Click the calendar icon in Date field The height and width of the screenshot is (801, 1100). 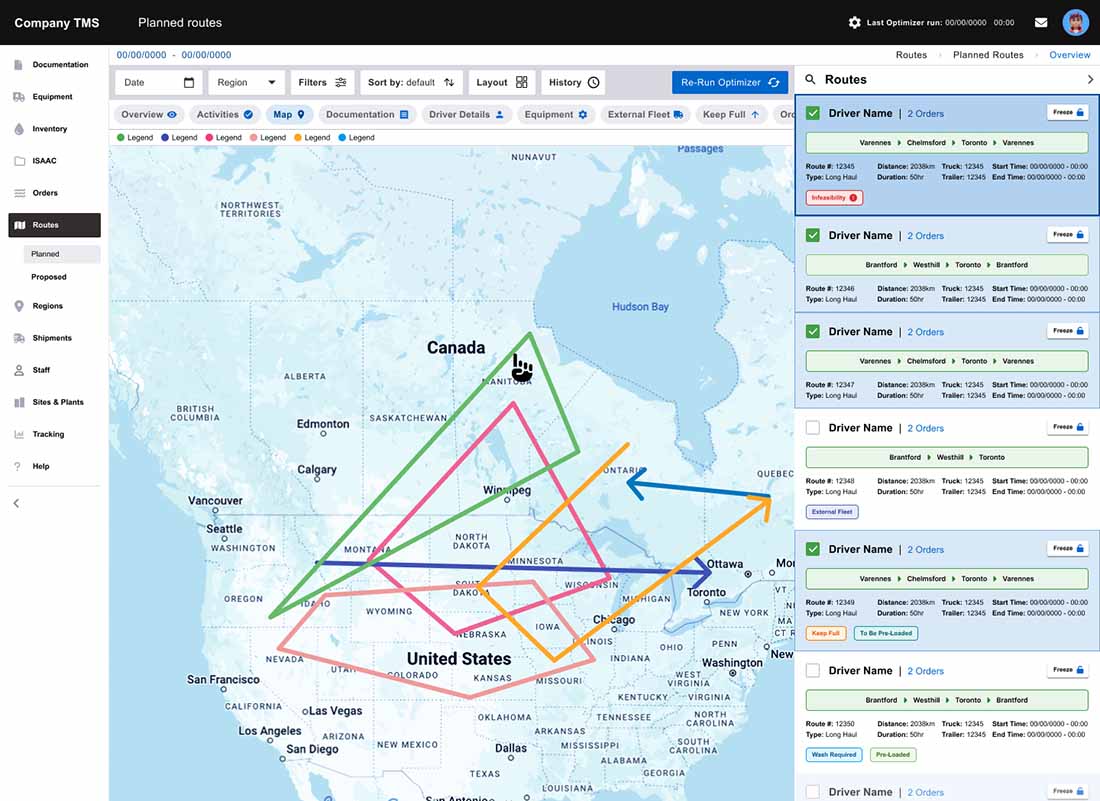coord(189,83)
